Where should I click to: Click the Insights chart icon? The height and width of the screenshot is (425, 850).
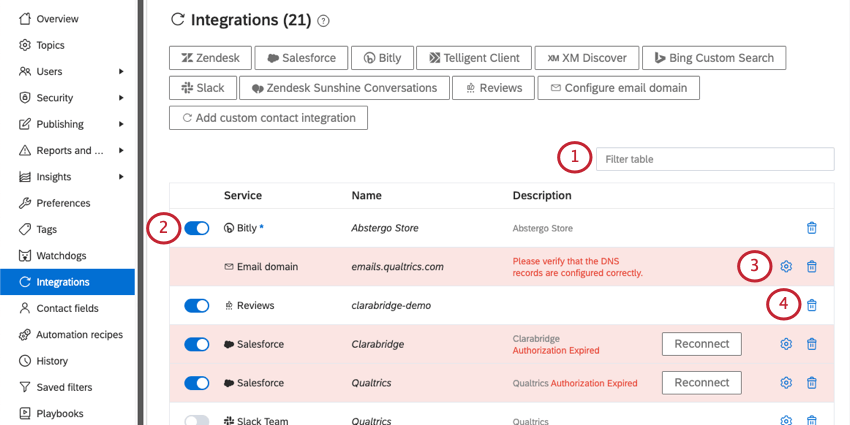pyautogui.click(x=24, y=177)
